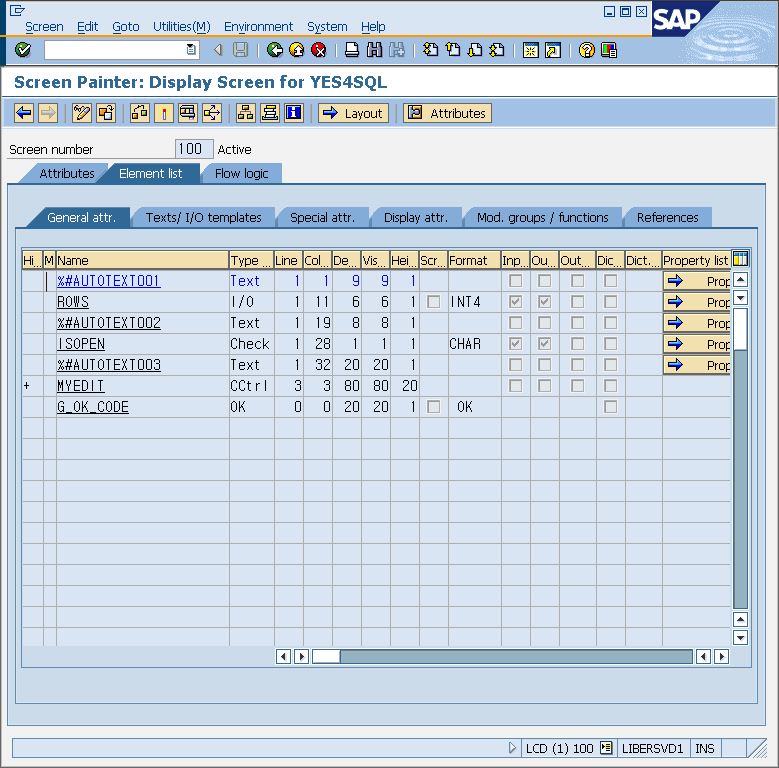Jump to First page icon
779x768 pixels.
pyautogui.click(x=431, y=50)
